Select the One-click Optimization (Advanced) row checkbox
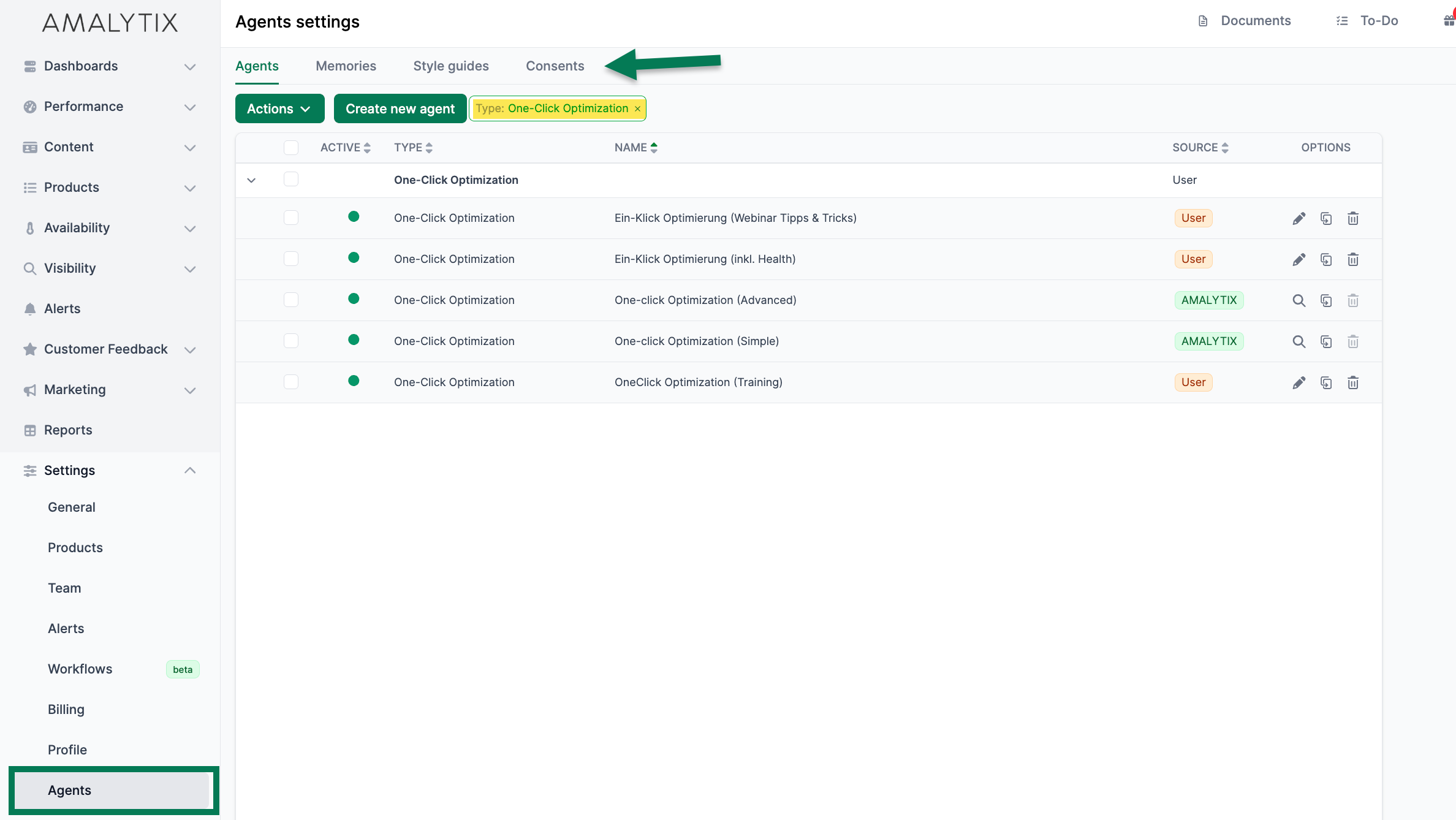The image size is (1456, 820). tap(291, 300)
